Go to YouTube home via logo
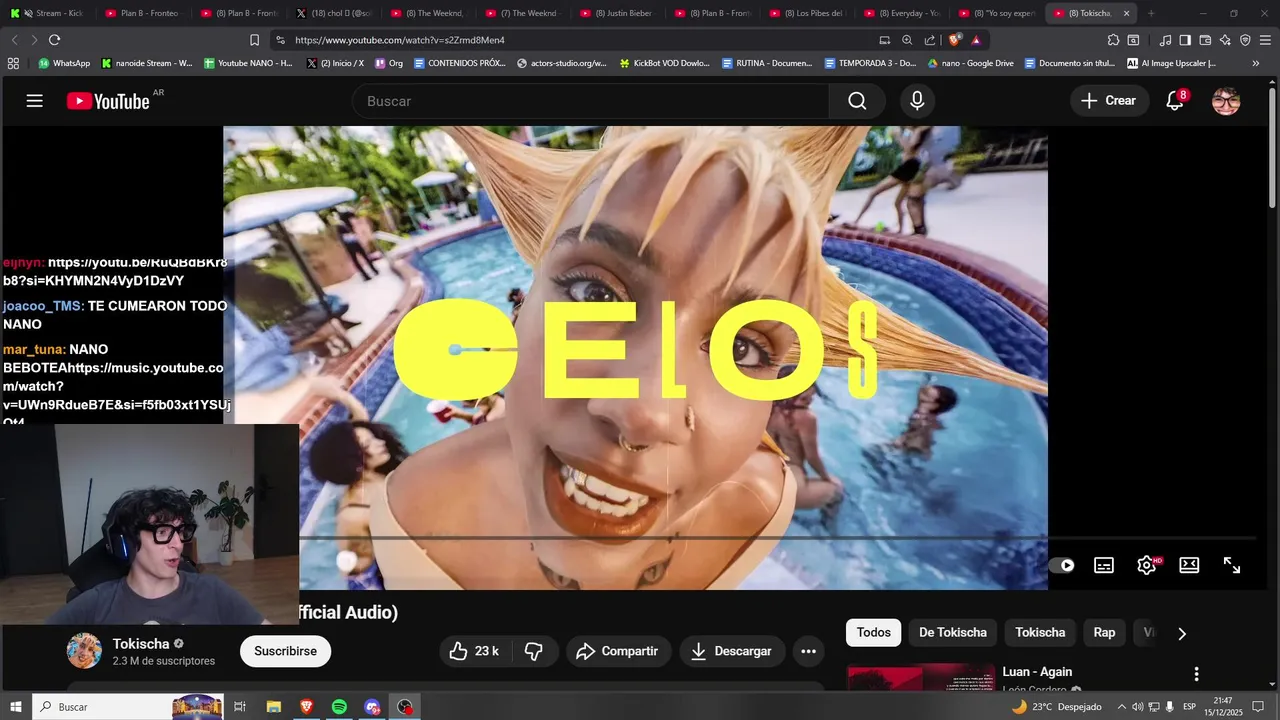The image size is (1280, 720). (x=108, y=101)
